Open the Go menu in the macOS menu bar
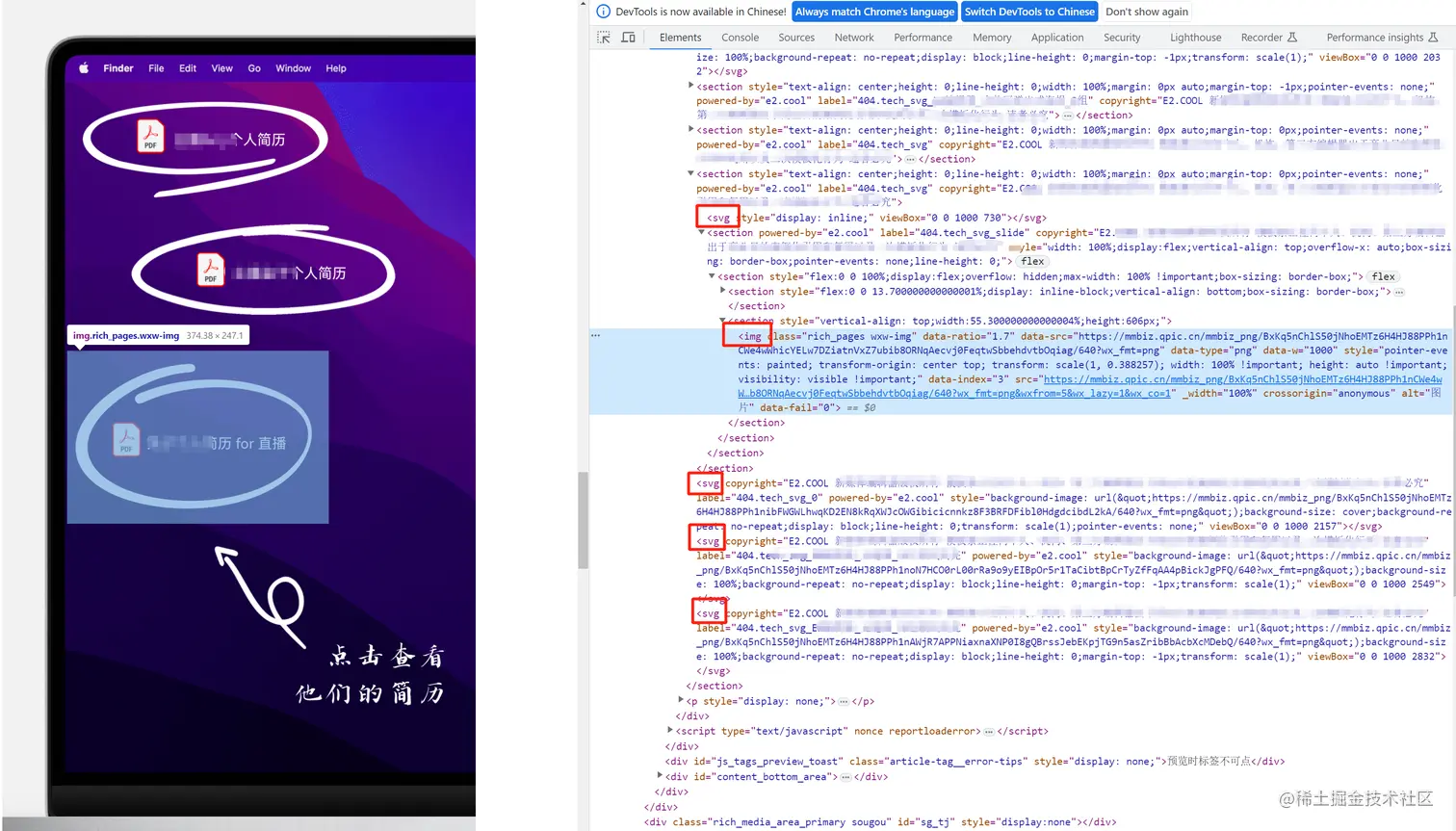 click(254, 68)
